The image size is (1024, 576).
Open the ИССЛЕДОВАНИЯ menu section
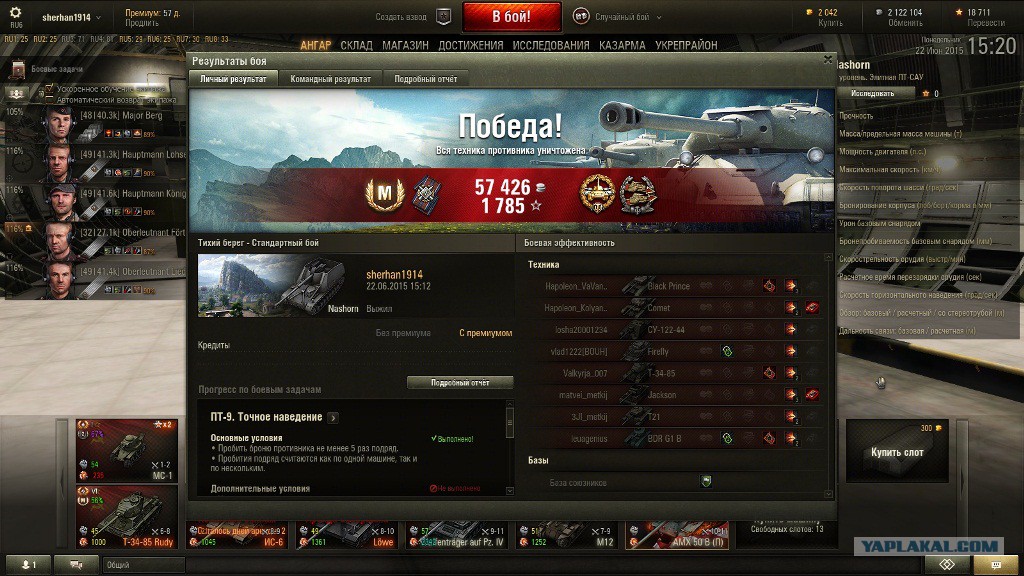click(551, 45)
